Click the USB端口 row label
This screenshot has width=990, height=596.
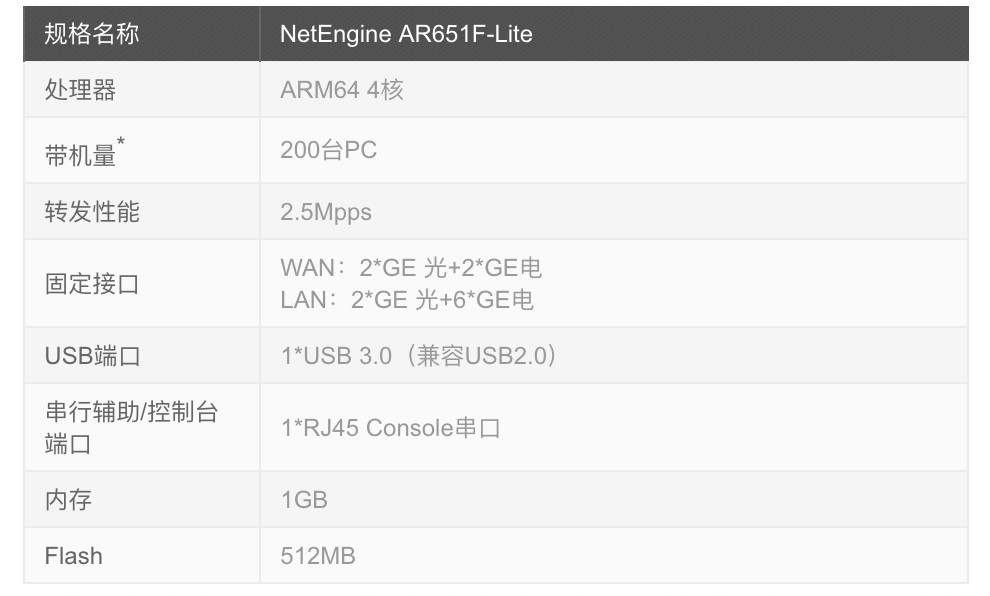pyautogui.click(x=93, y=356)
